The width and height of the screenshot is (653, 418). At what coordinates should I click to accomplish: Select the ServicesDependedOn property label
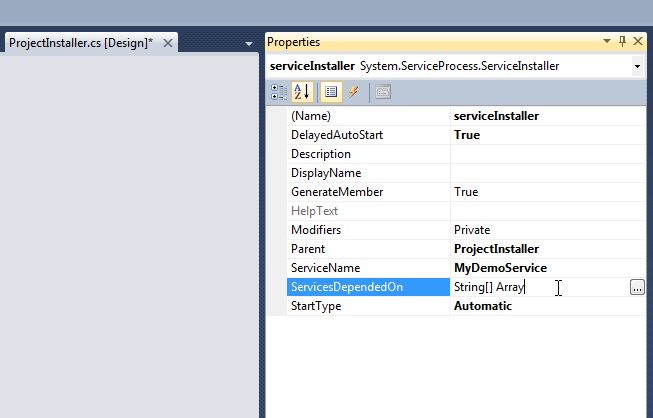368,287
